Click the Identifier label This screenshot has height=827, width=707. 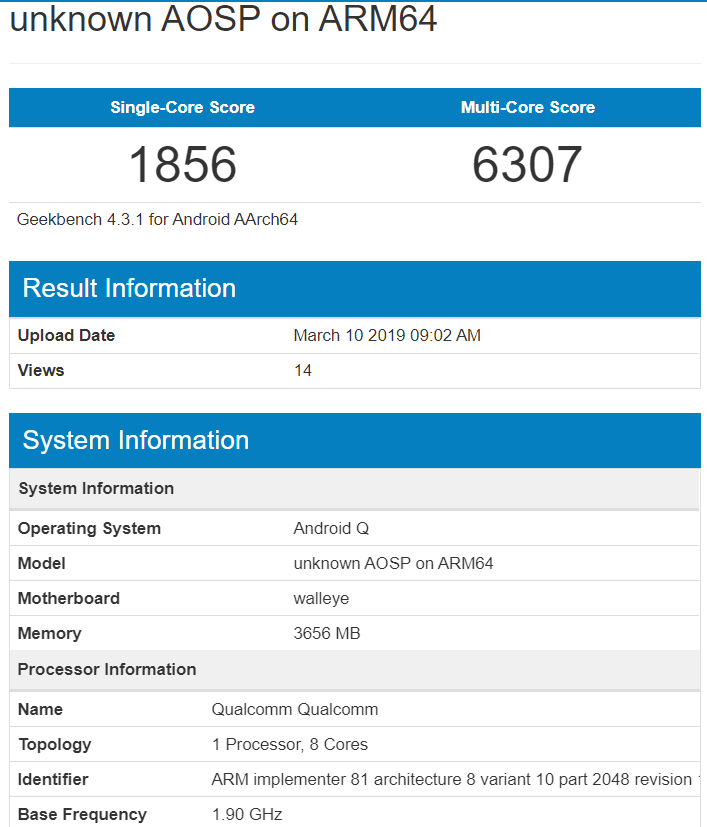pyautogui.click(x=53, y=780)
